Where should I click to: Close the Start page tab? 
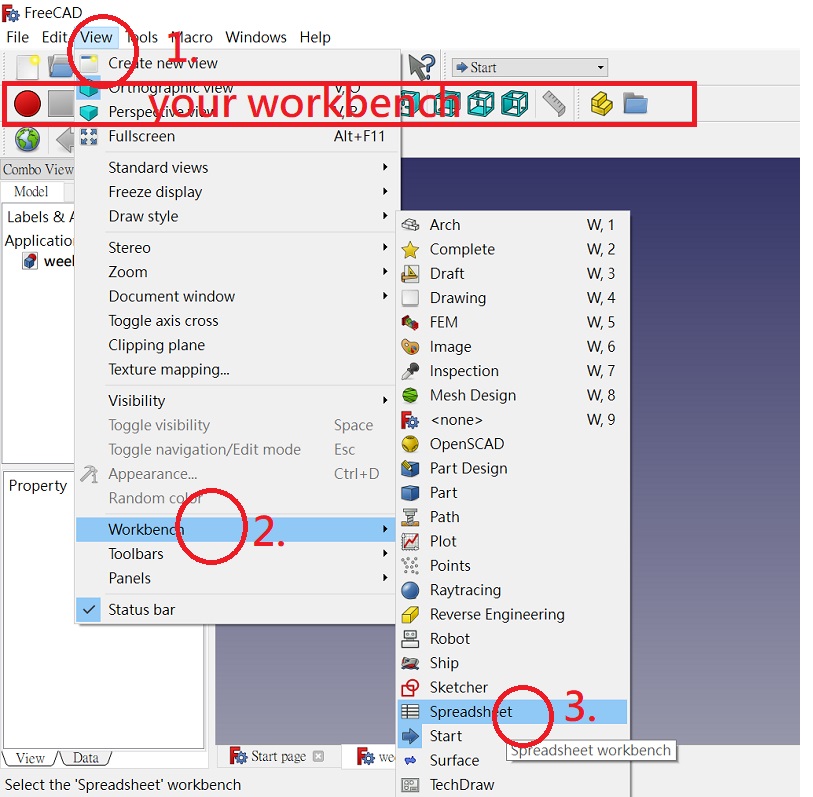[x=318, y=757]
